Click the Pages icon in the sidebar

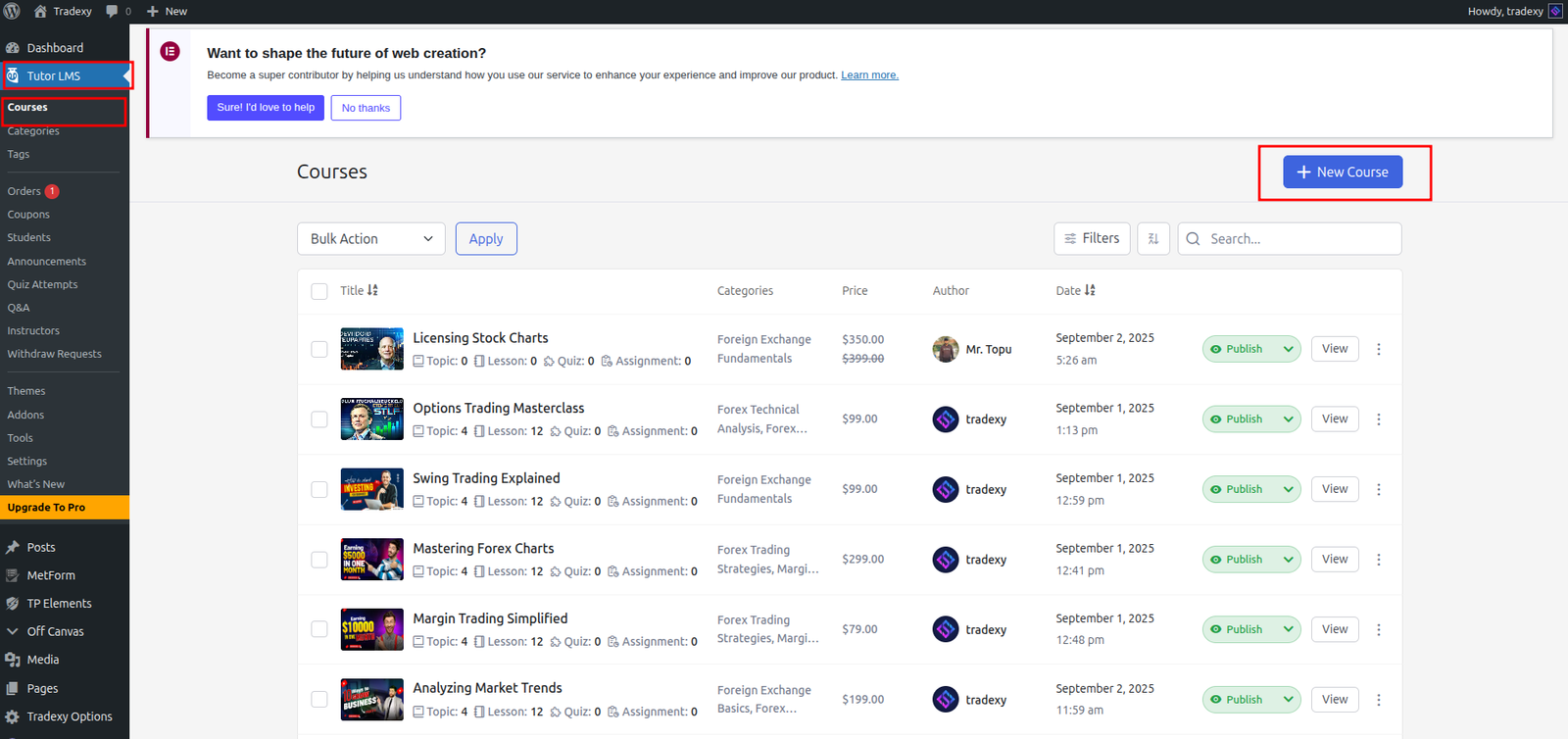(x=13, y=688)
